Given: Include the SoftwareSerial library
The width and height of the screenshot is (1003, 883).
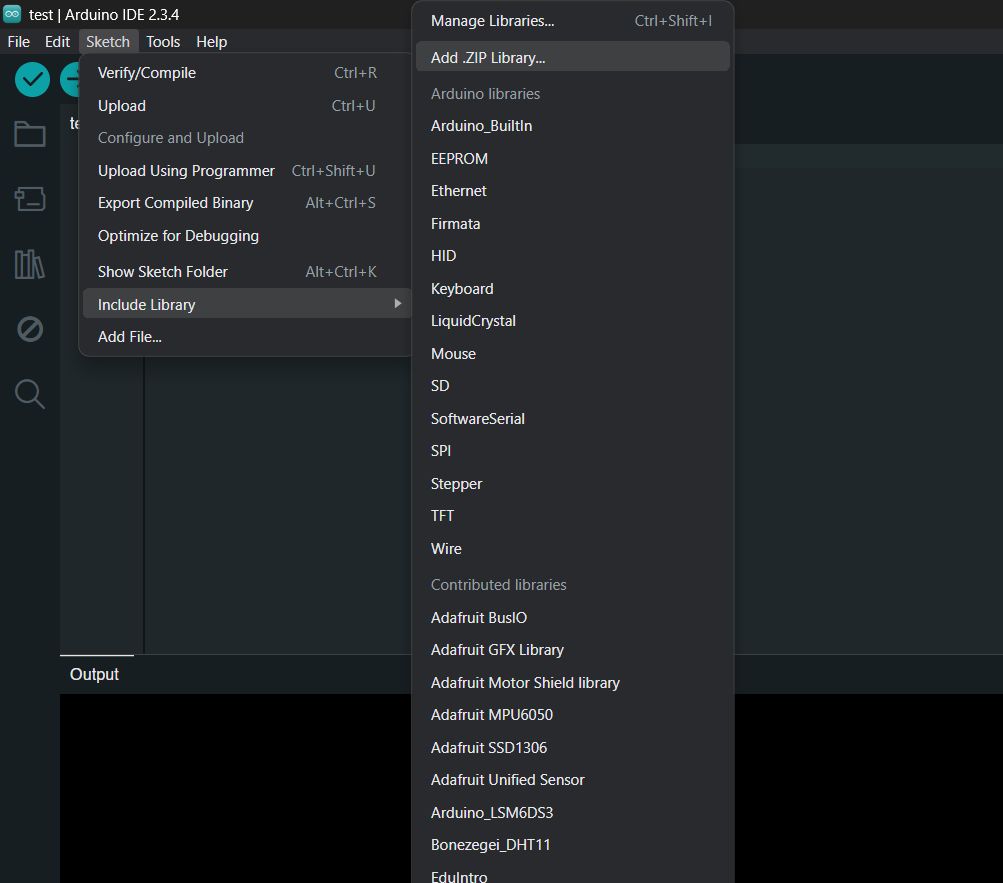Looking at the screenshot, I should (x=573, y=419).
